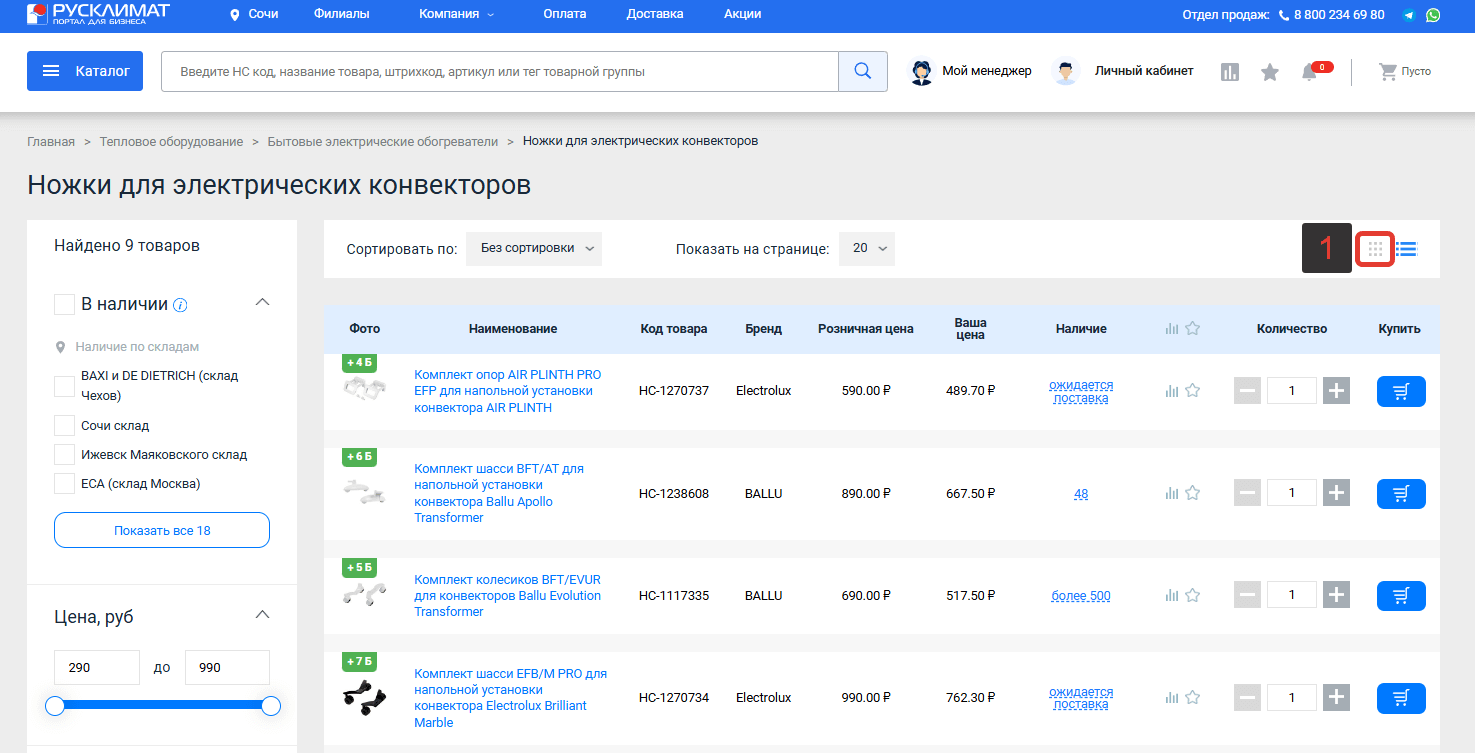Click the product search input field
The width and height of the screenshot is (1475, 753).
tap(499, 71)
